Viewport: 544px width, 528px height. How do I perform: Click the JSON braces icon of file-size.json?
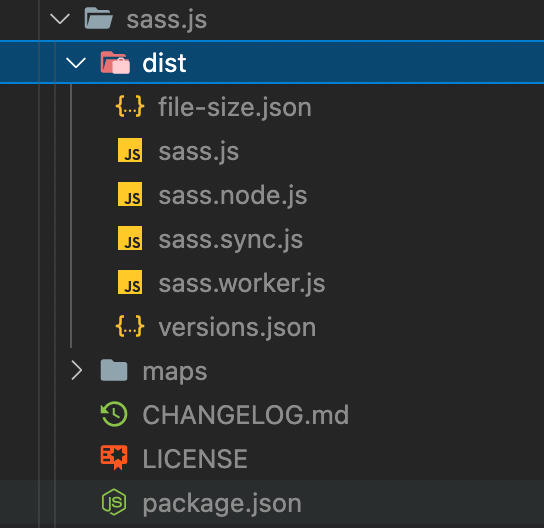[130, 106]
